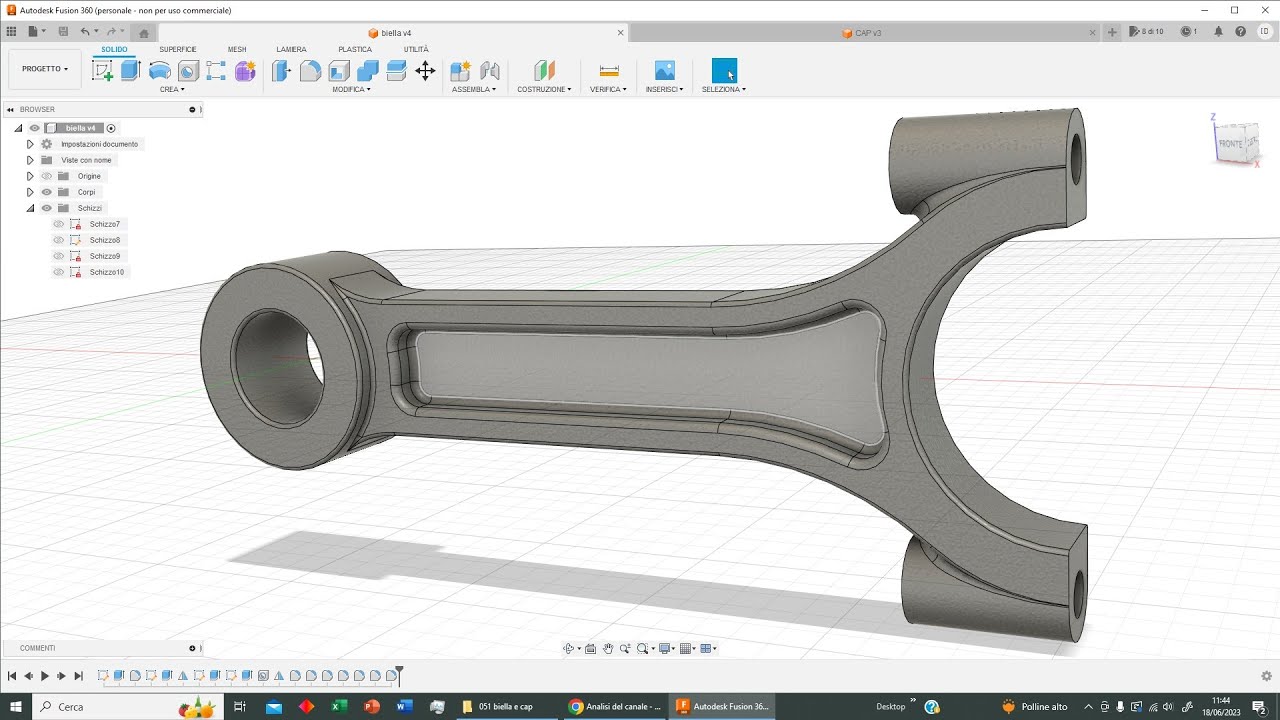This screenshot has height=720, width=1280.
Task: Activate biella v4 component radio button
Action: click(111, 128)
